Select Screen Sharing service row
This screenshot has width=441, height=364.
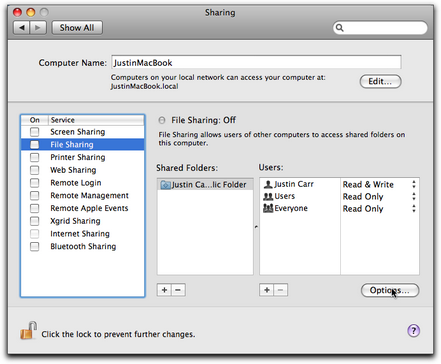(83, 132)
